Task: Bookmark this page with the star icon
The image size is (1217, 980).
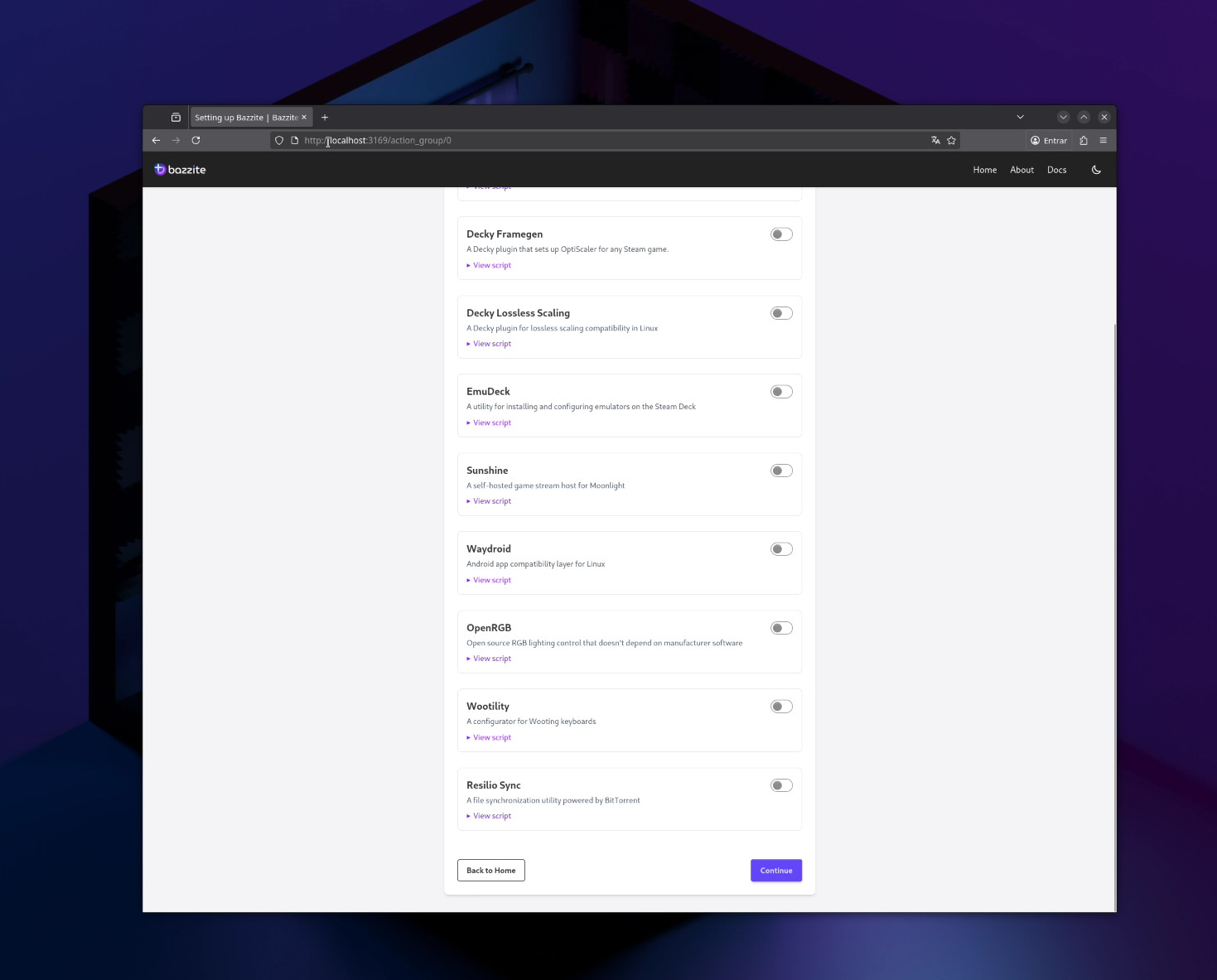Action: click(x=950, y=140)
